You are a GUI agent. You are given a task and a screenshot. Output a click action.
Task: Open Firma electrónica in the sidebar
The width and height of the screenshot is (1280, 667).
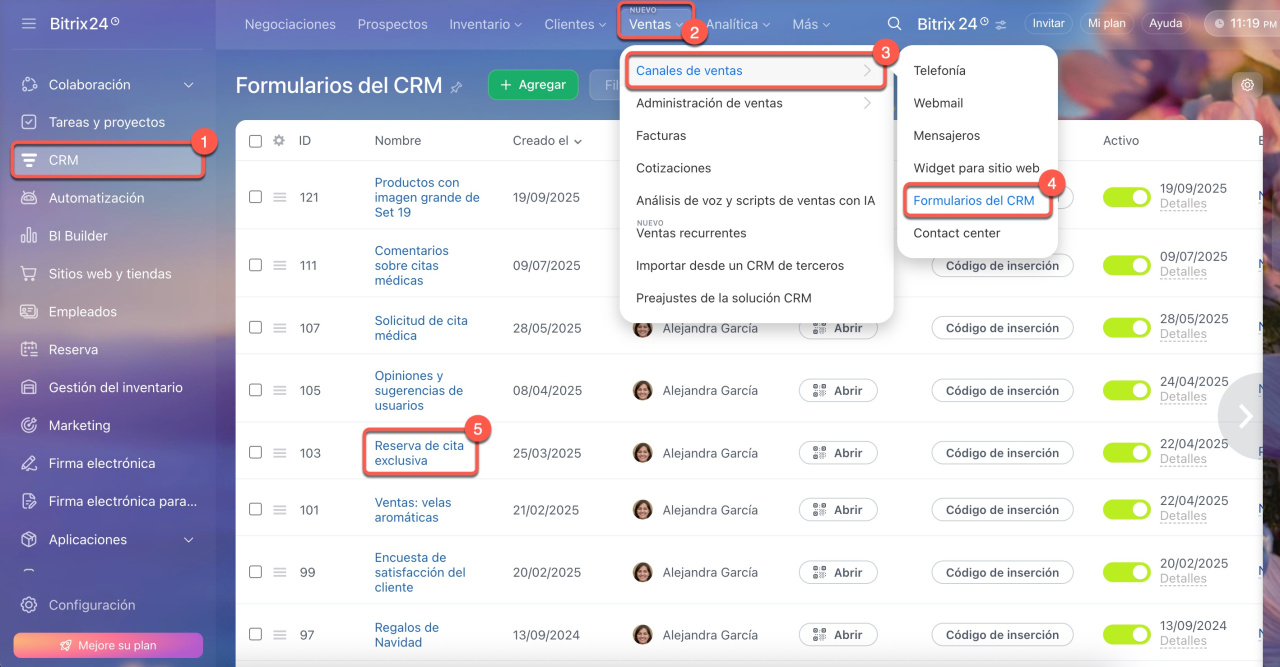coord(101,463)
